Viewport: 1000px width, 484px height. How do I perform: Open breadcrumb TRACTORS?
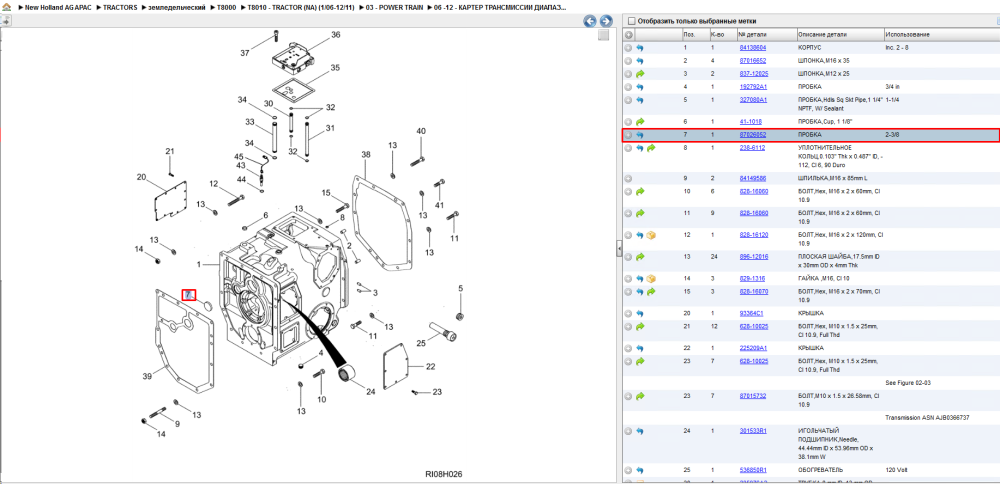[119, 6]
